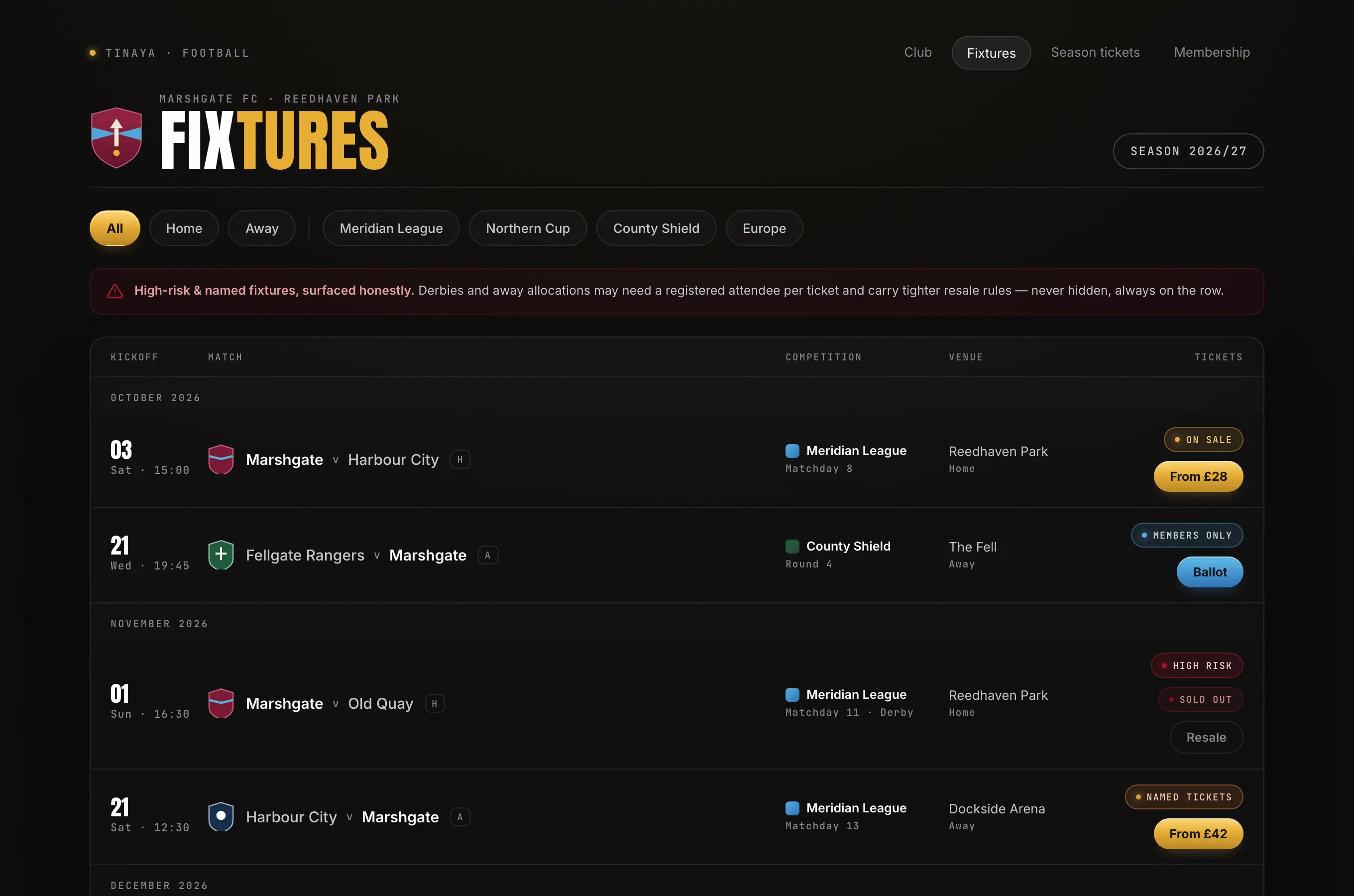Click the A badge in the Harbour City v Marshgate row
This screenshot has height=896, width=1354.
(460, 816)
